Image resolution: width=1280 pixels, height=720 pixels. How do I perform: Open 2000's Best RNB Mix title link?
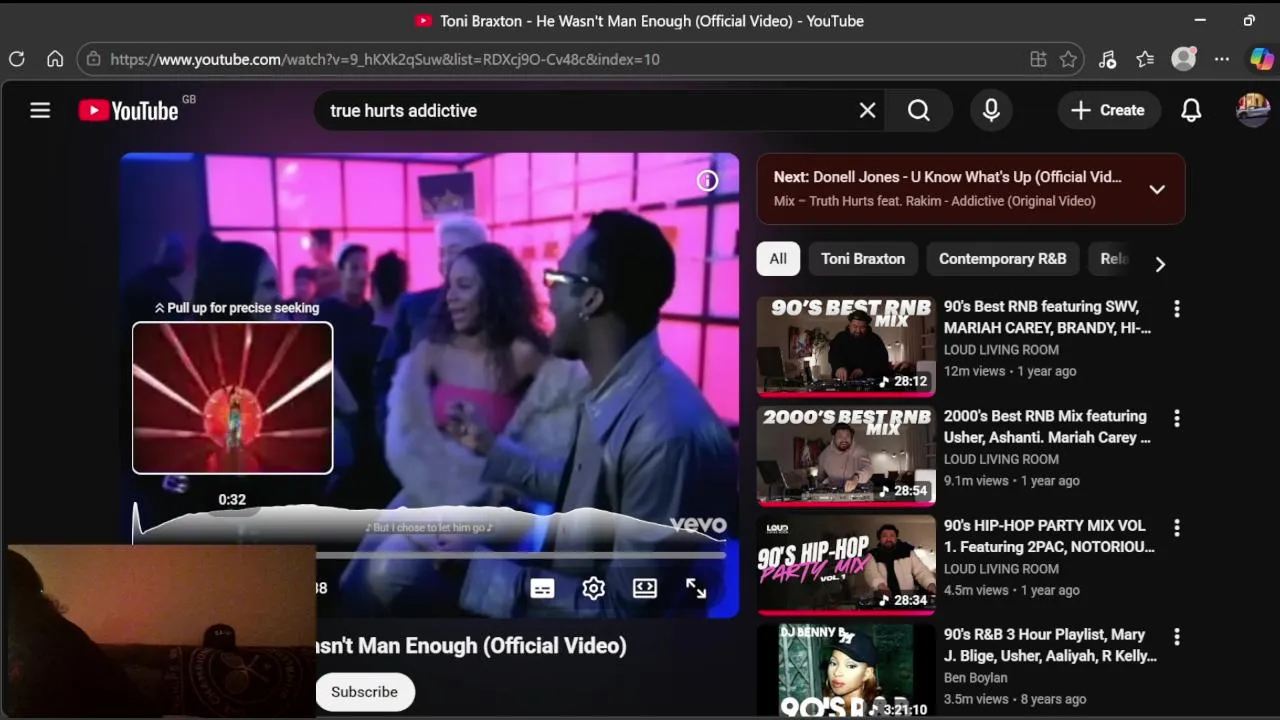pyautogui.click(x=1047, y=426)
